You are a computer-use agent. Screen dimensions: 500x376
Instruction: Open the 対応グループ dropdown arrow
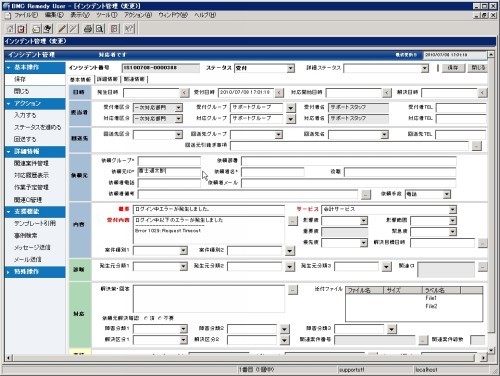[291, 119]
